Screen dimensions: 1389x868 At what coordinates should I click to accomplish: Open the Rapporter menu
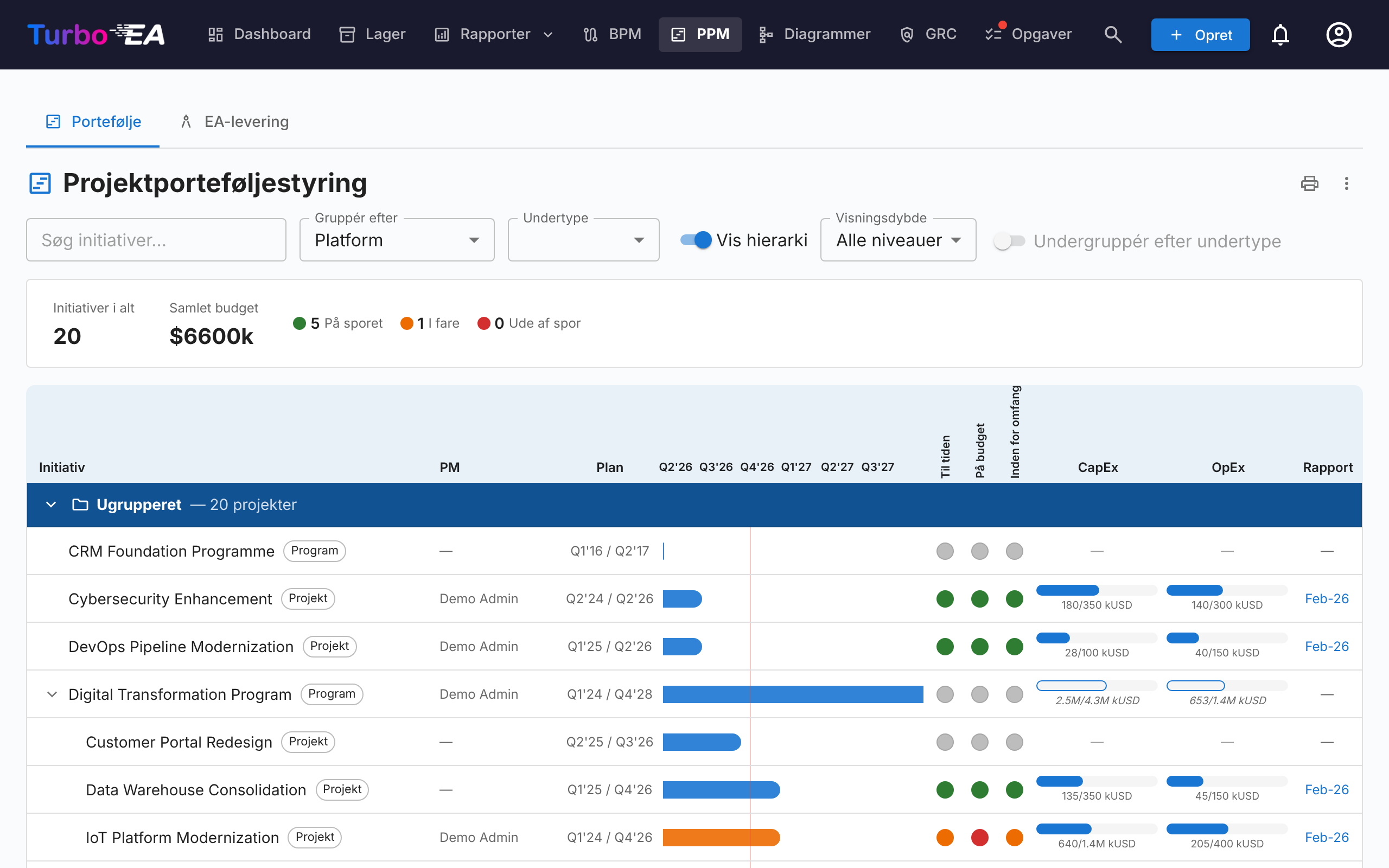[x=494, y=34]
